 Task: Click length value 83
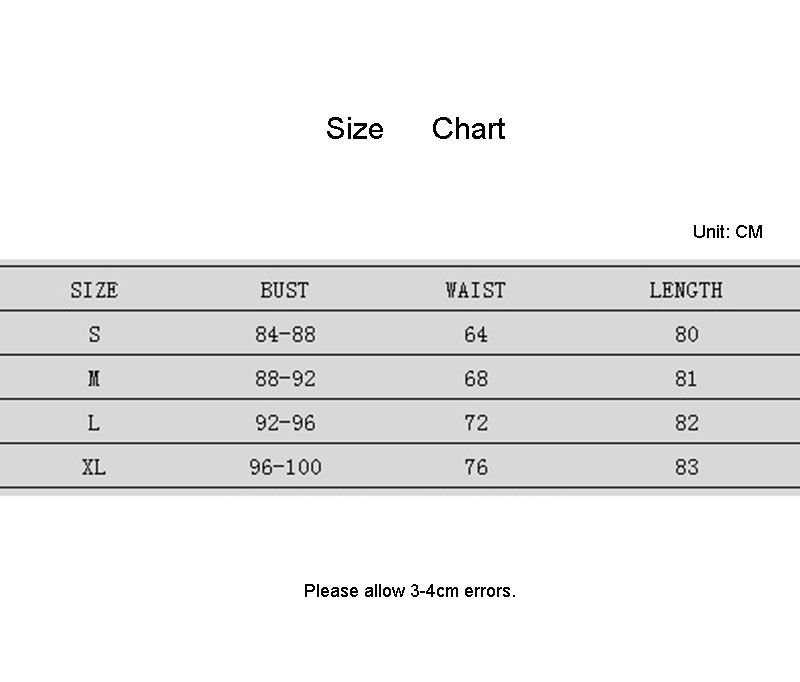[x=686, y=467]
